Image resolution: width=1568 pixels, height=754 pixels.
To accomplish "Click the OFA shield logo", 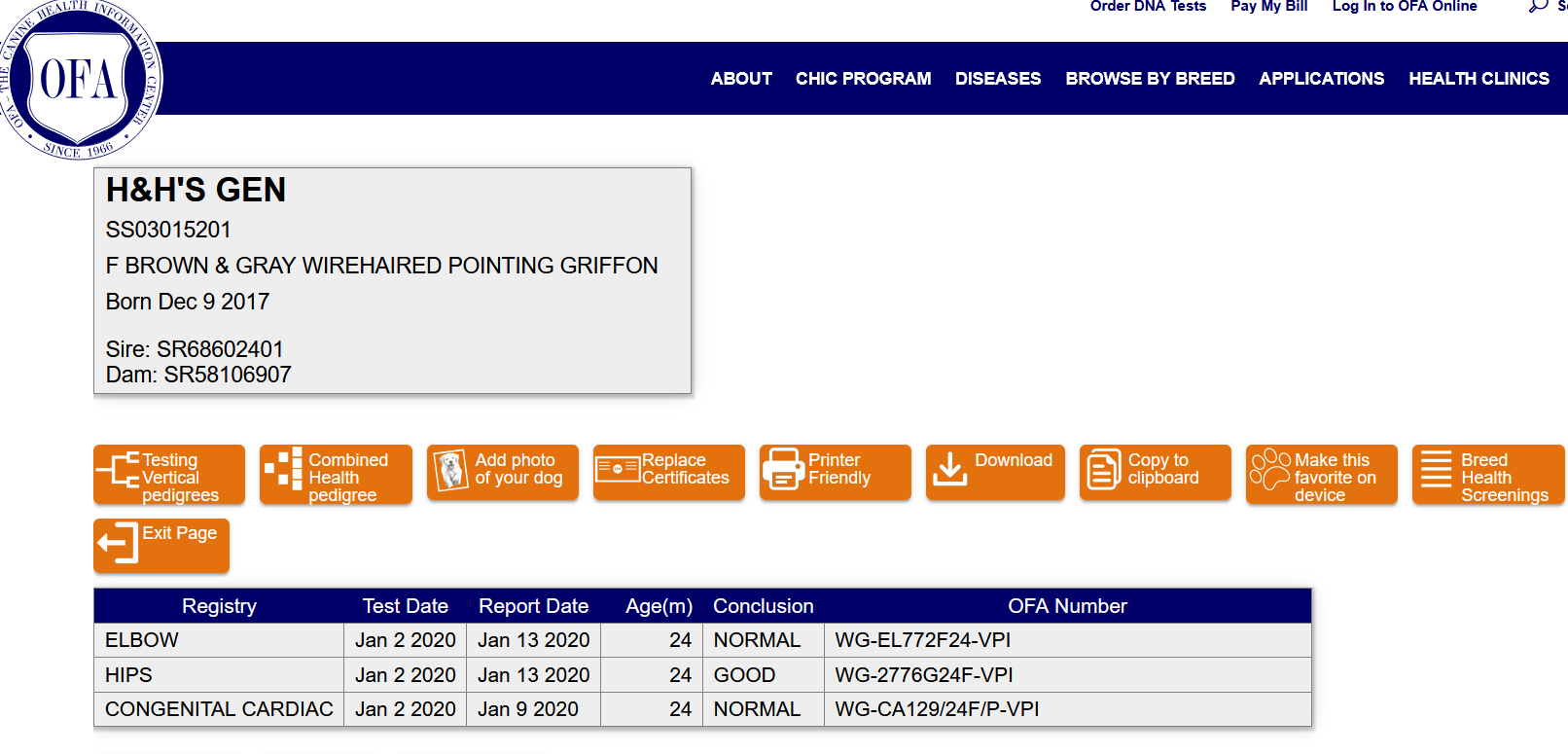I will pyautogui.click(x=78, y=80).
